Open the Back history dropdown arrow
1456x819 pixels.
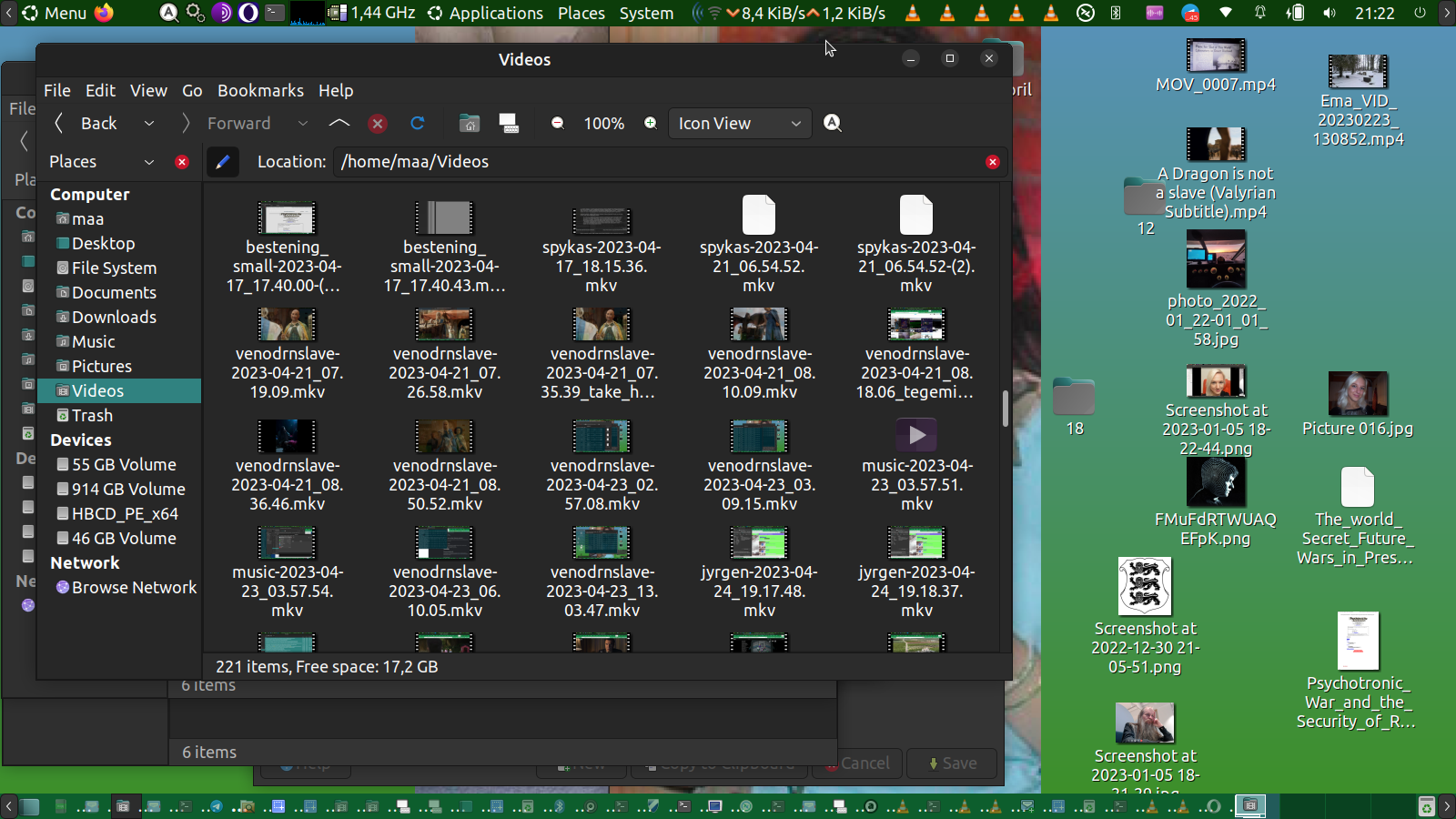coord(149,124)
